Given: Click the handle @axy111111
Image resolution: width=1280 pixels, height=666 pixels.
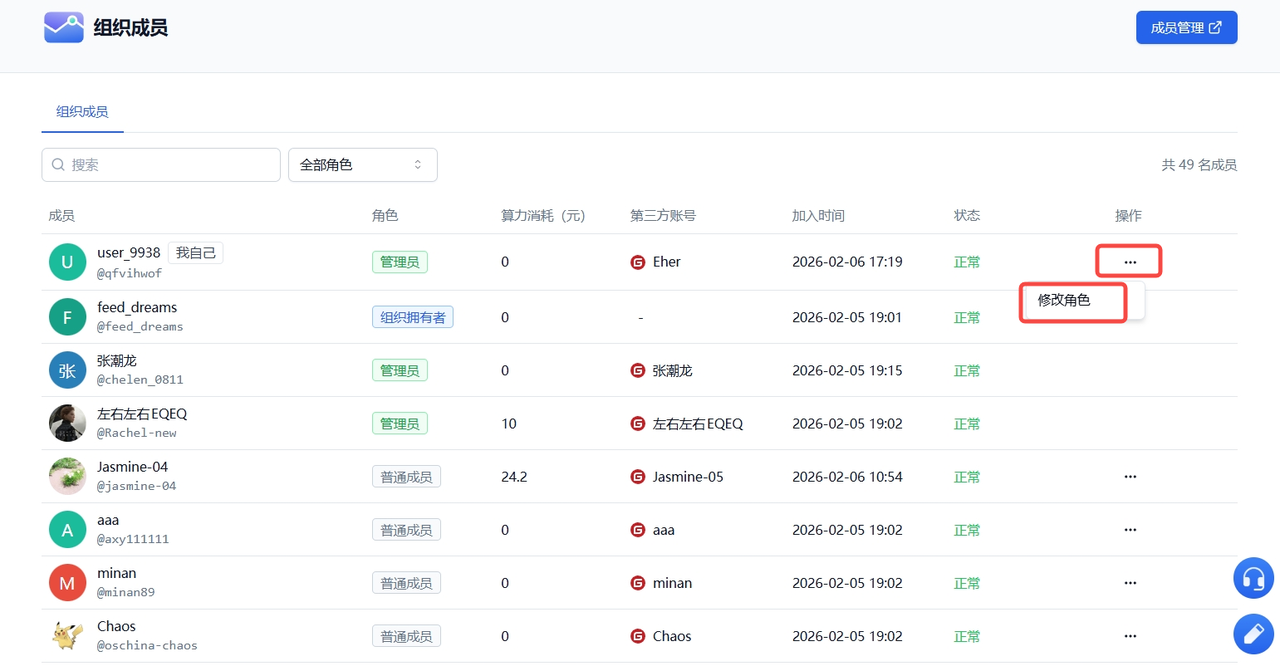Looking at the screenshot, I should tap(133, 539).
